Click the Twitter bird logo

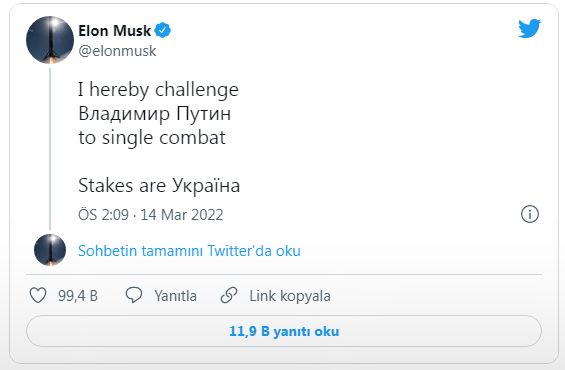click(530, 28)
